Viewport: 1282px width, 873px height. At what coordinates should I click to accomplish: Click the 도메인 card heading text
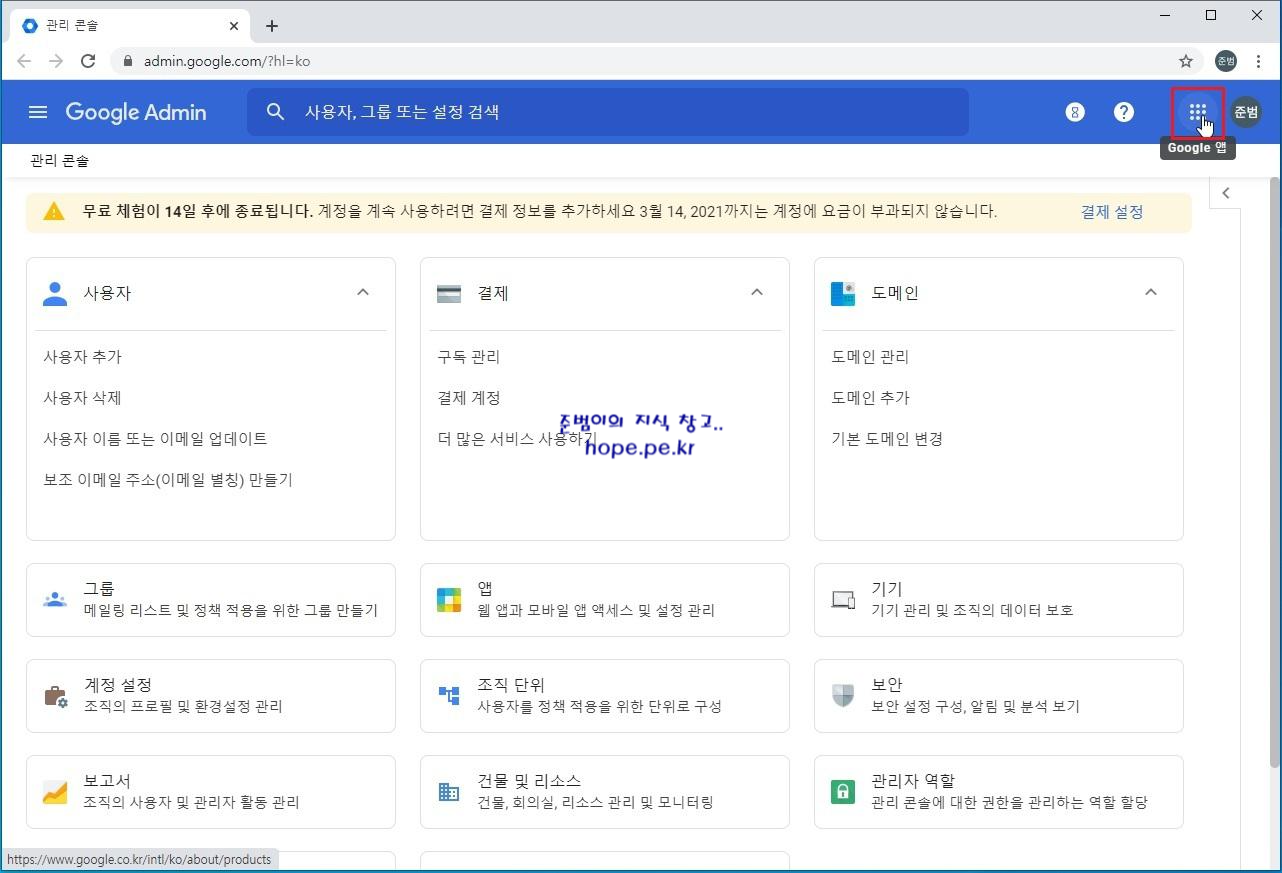[x=895, y=293]
